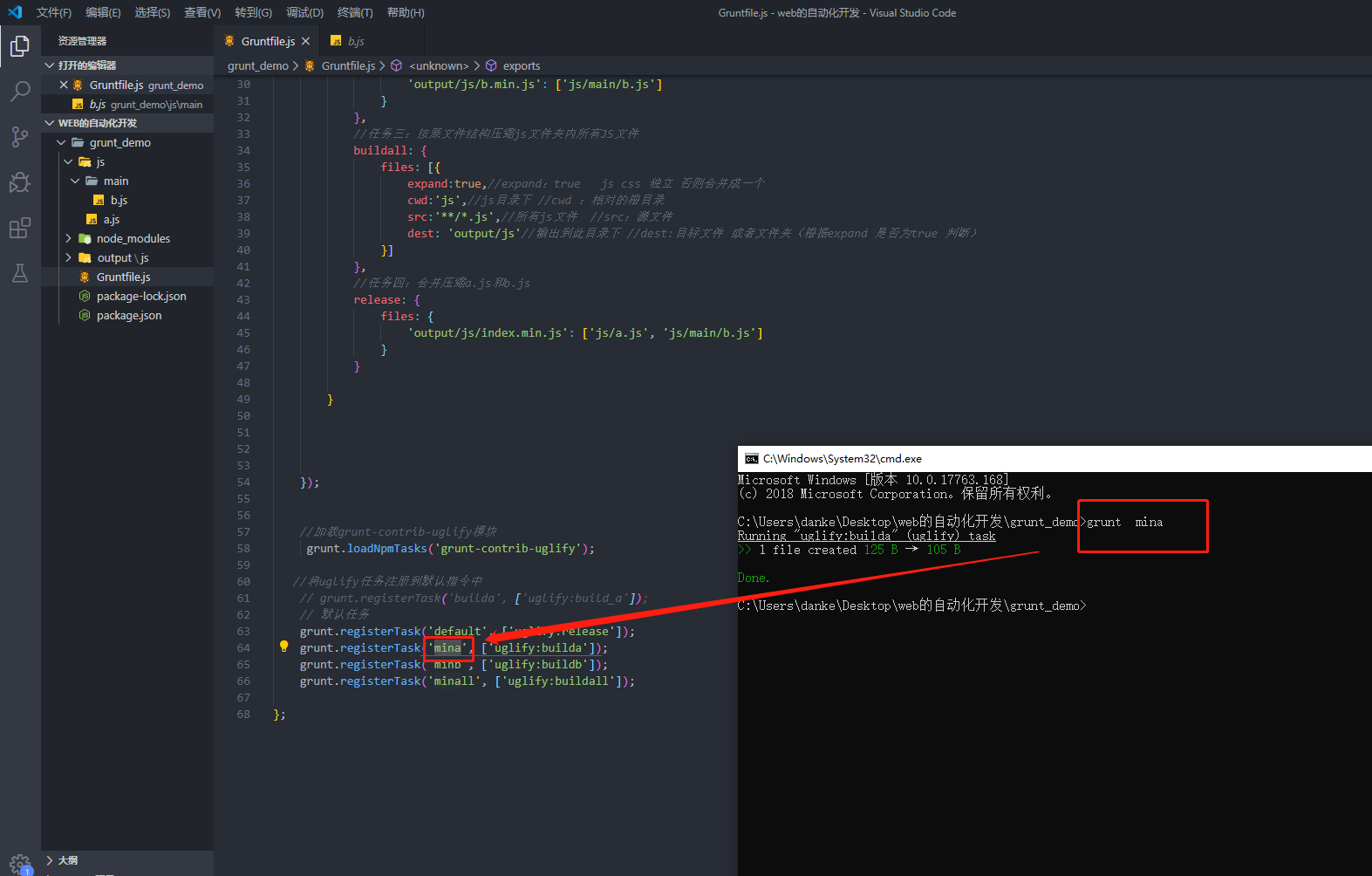1372x876 pixels.
Task: Open the Search view in activity bar
Action: [20, 91]
